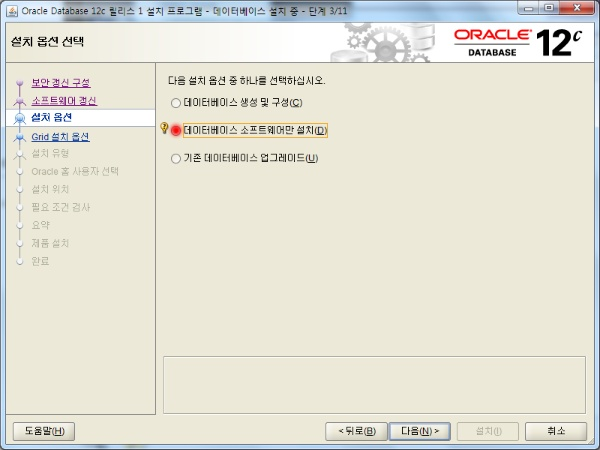Go back with the 뒤로(B) button
600x450 pixels.
pyautogui.click(x=357, y=431)
